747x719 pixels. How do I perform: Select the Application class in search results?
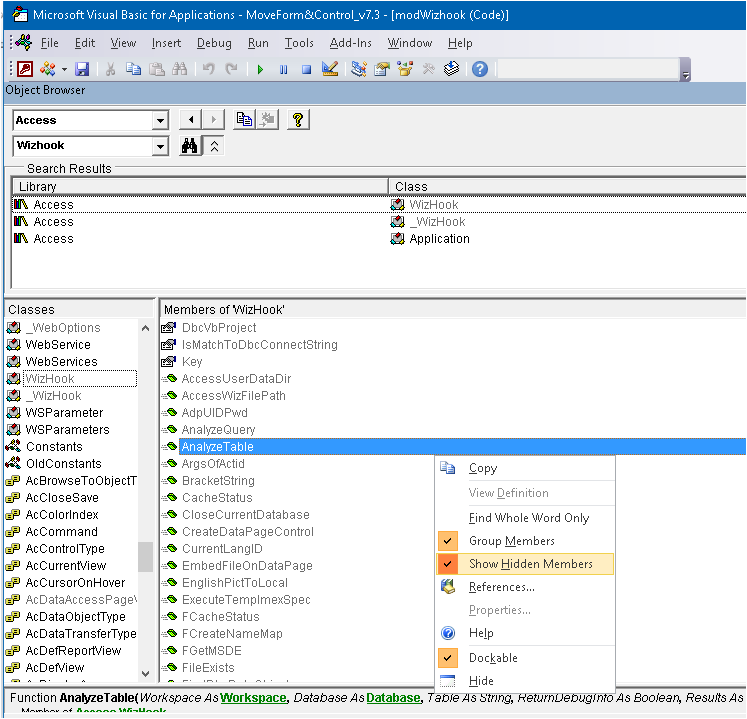pos(439,239)
